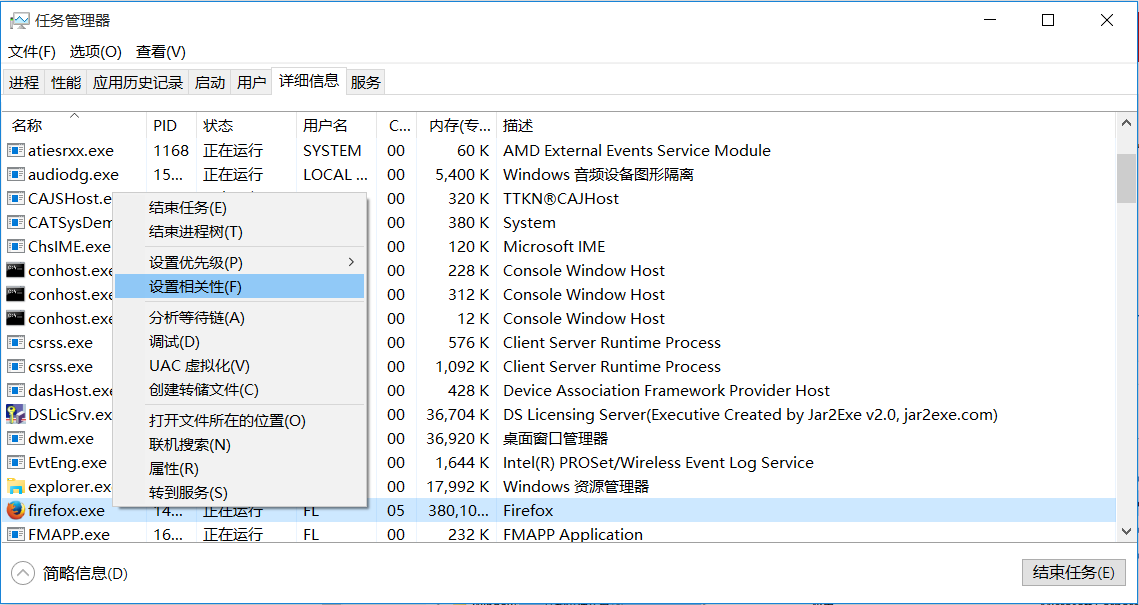
Task: Choose Set affinity in context menu
Action: [196, 286]
